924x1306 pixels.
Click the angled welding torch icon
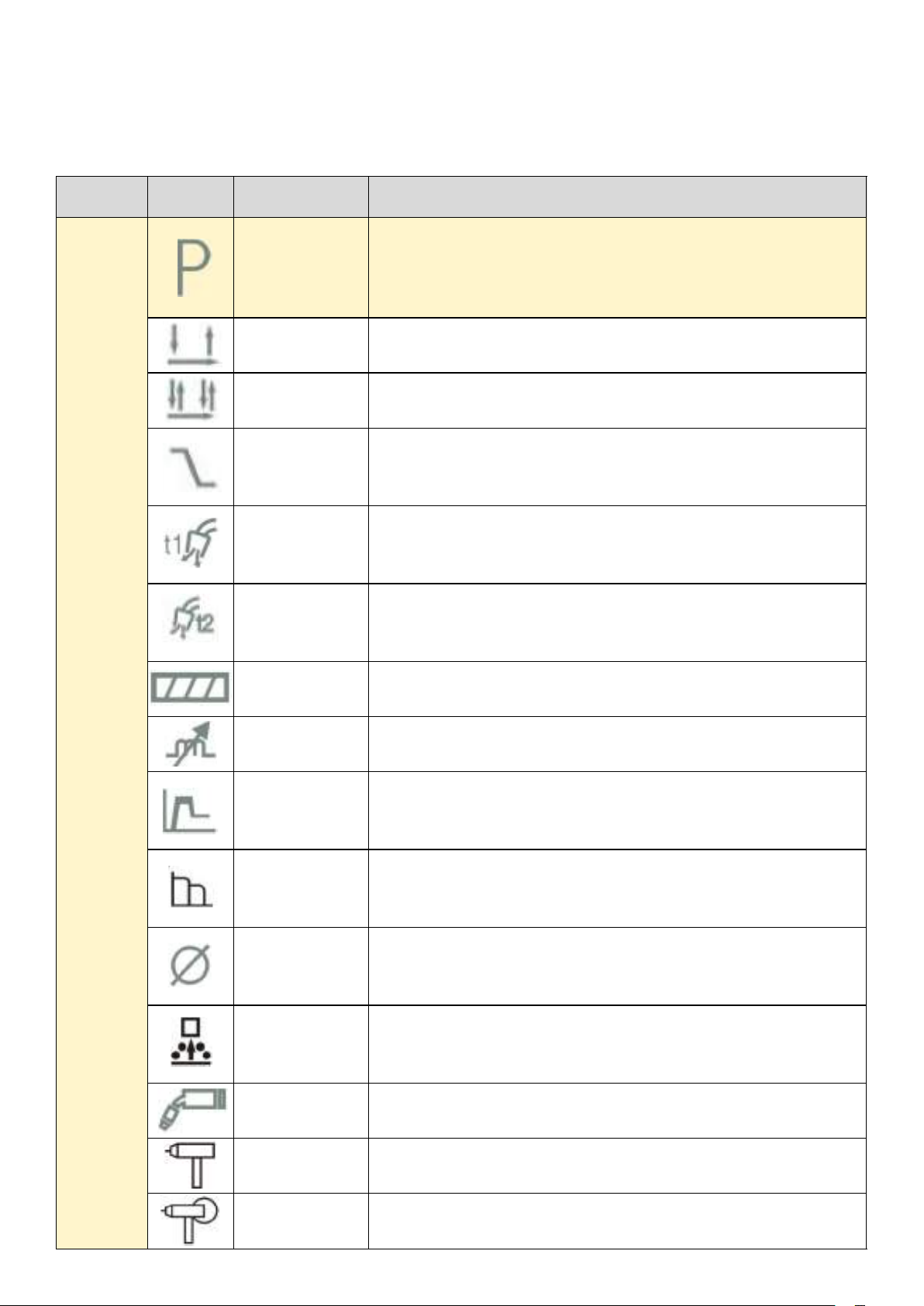pyautogui.click(x=191, y=1110)
